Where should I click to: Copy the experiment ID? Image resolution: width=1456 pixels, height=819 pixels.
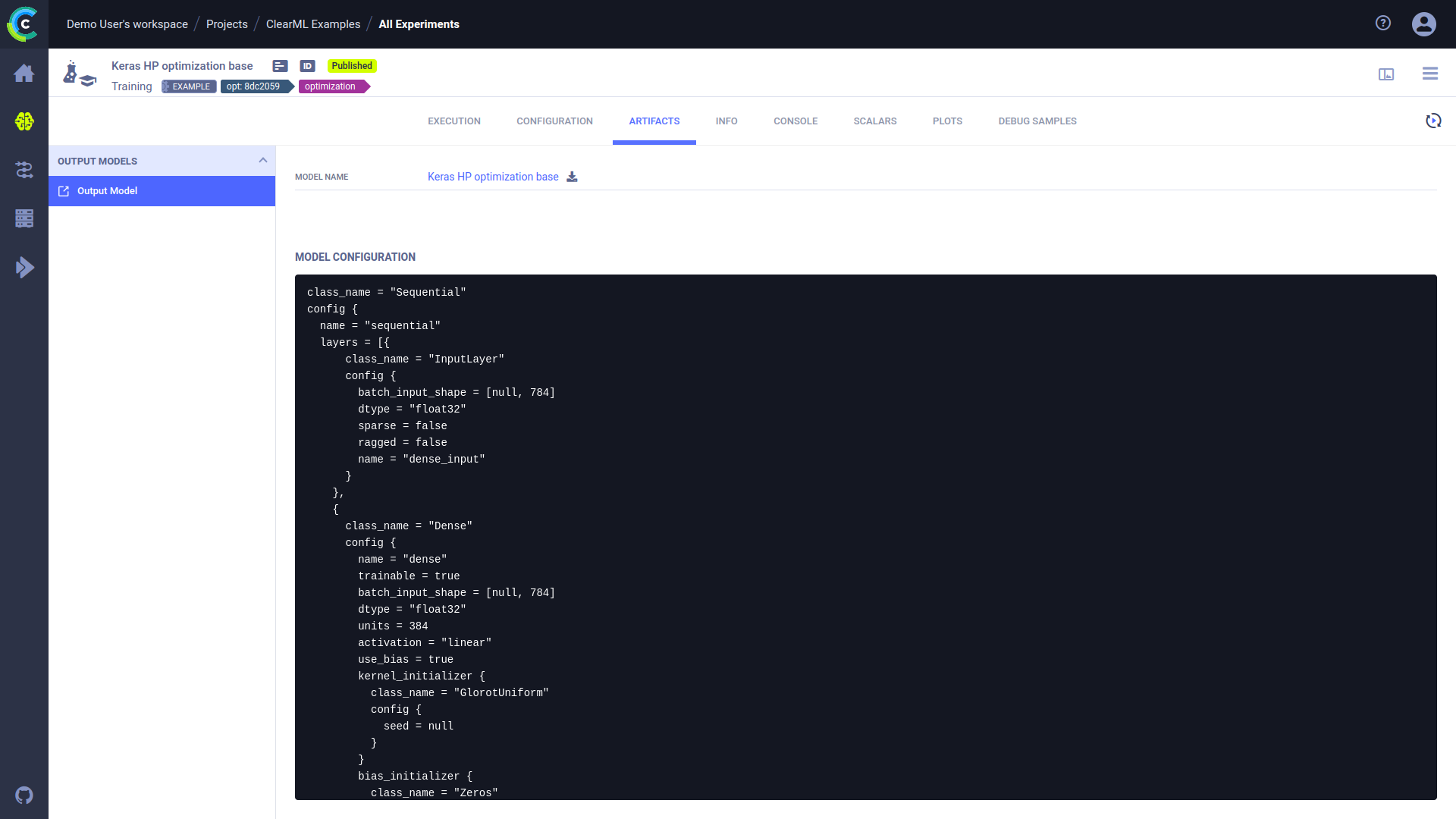click(307, 66)
